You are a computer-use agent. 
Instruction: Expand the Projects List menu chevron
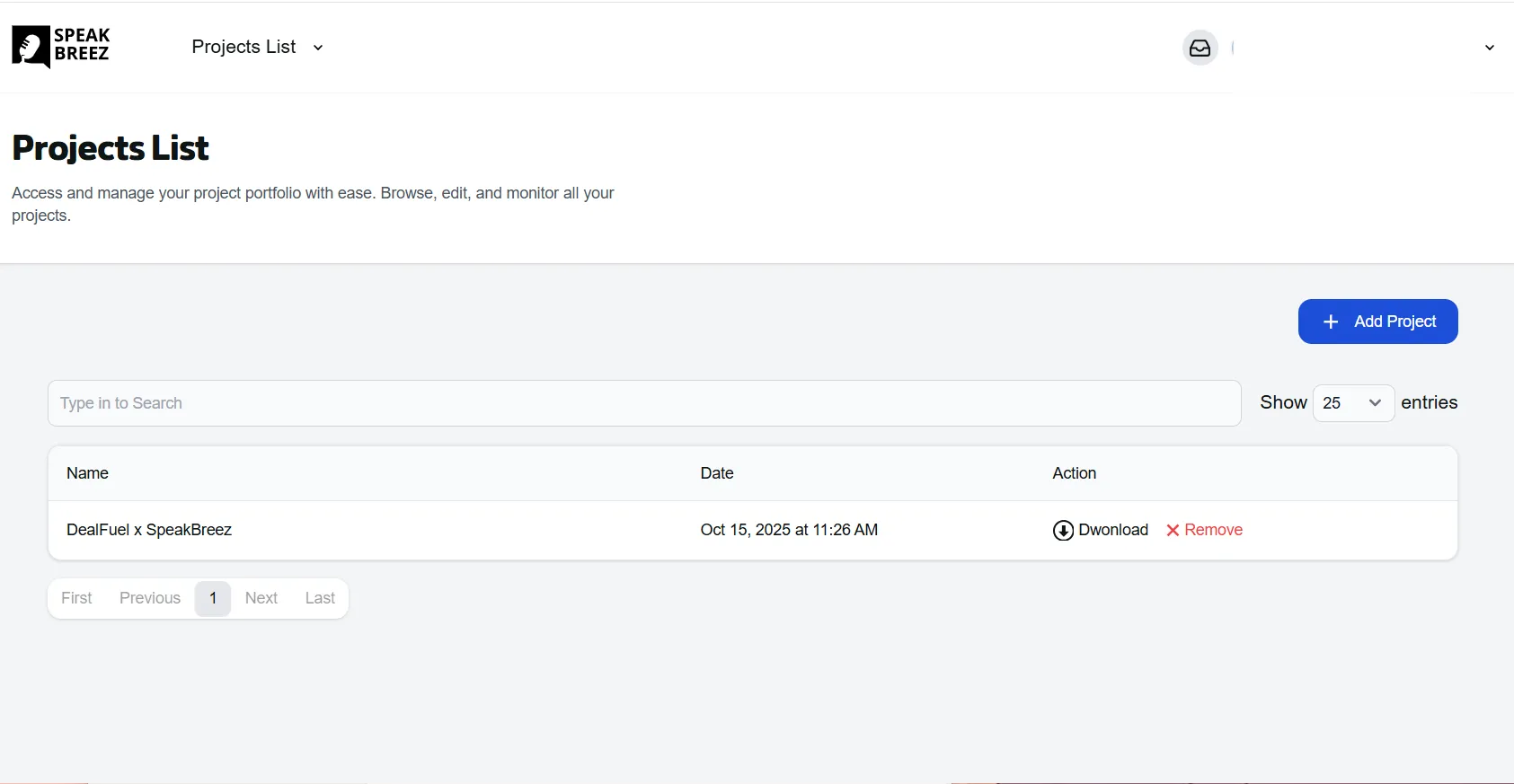coord(318,48)
